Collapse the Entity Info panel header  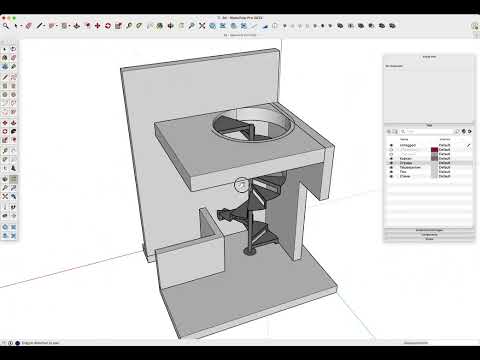[429, 57]
